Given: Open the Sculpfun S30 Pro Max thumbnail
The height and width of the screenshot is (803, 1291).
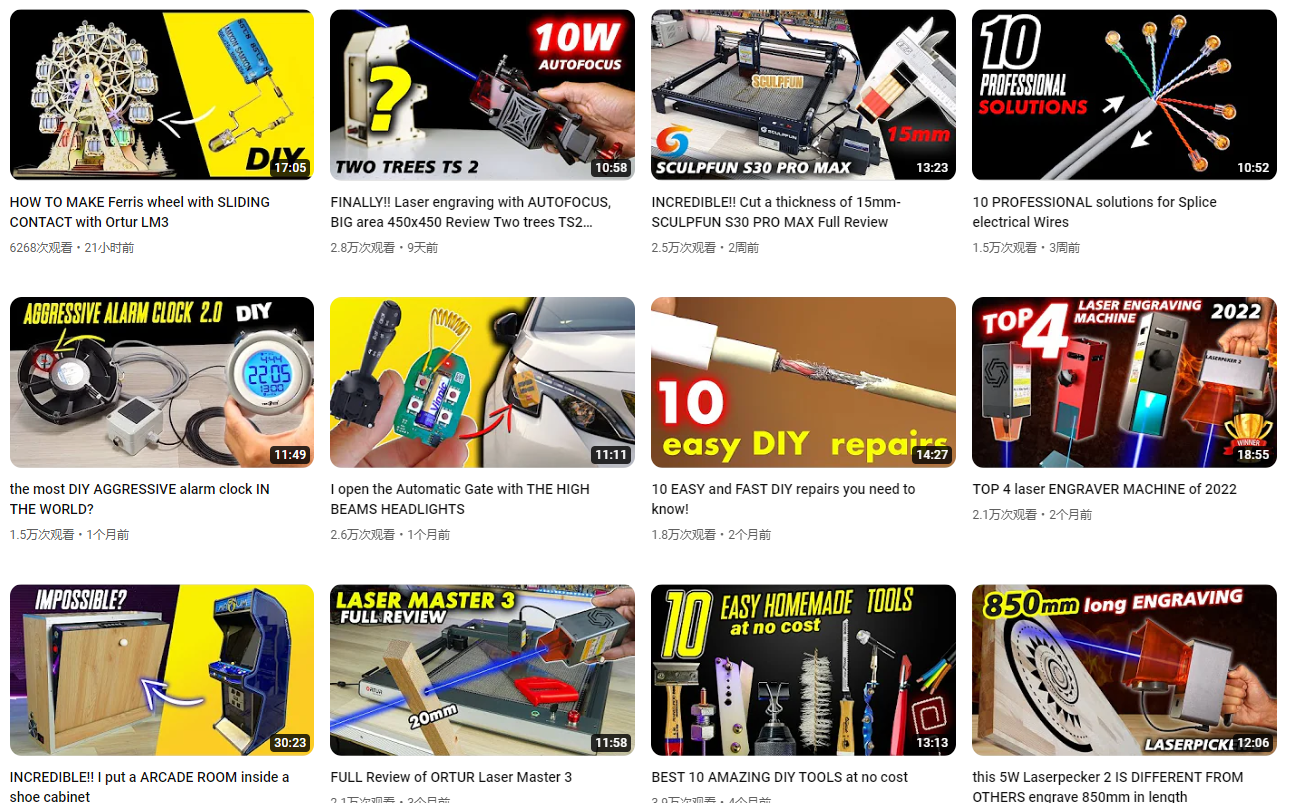Looking at the screenshot, I should coord(803,95).
